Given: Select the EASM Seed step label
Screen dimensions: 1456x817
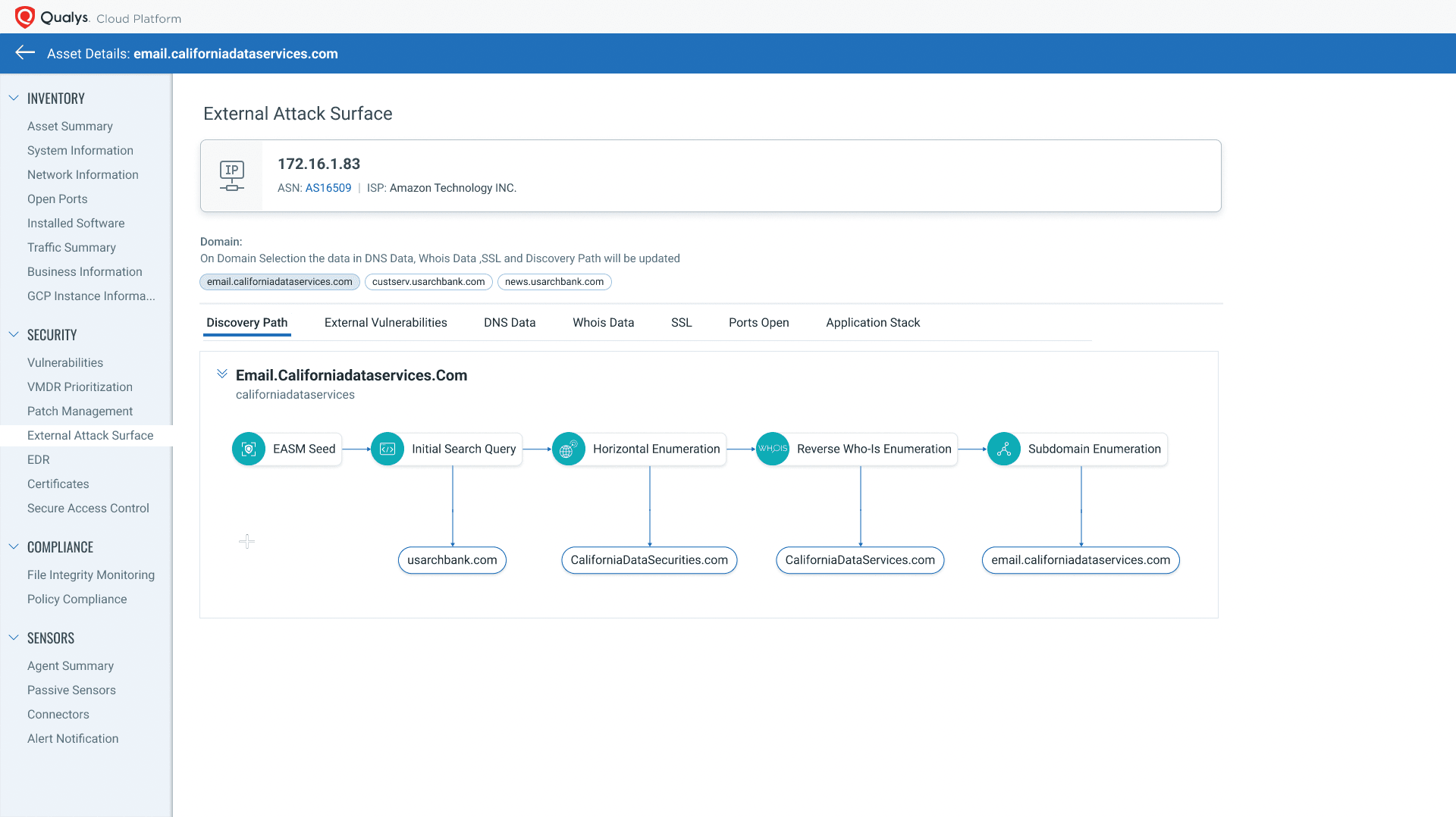Looking at the screenshot, I should click(x=304, y=449).
